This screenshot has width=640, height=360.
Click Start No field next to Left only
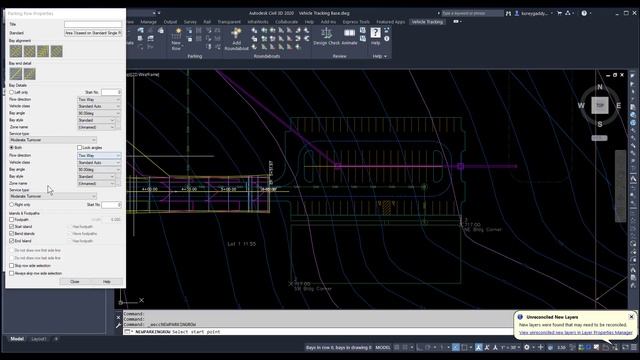tap(111, 92)
